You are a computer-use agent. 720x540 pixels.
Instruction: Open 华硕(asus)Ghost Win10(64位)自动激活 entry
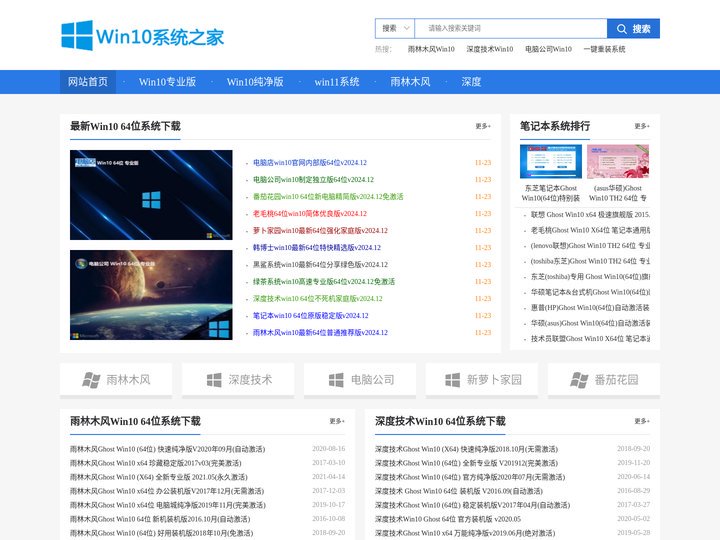tap(590, 323)
